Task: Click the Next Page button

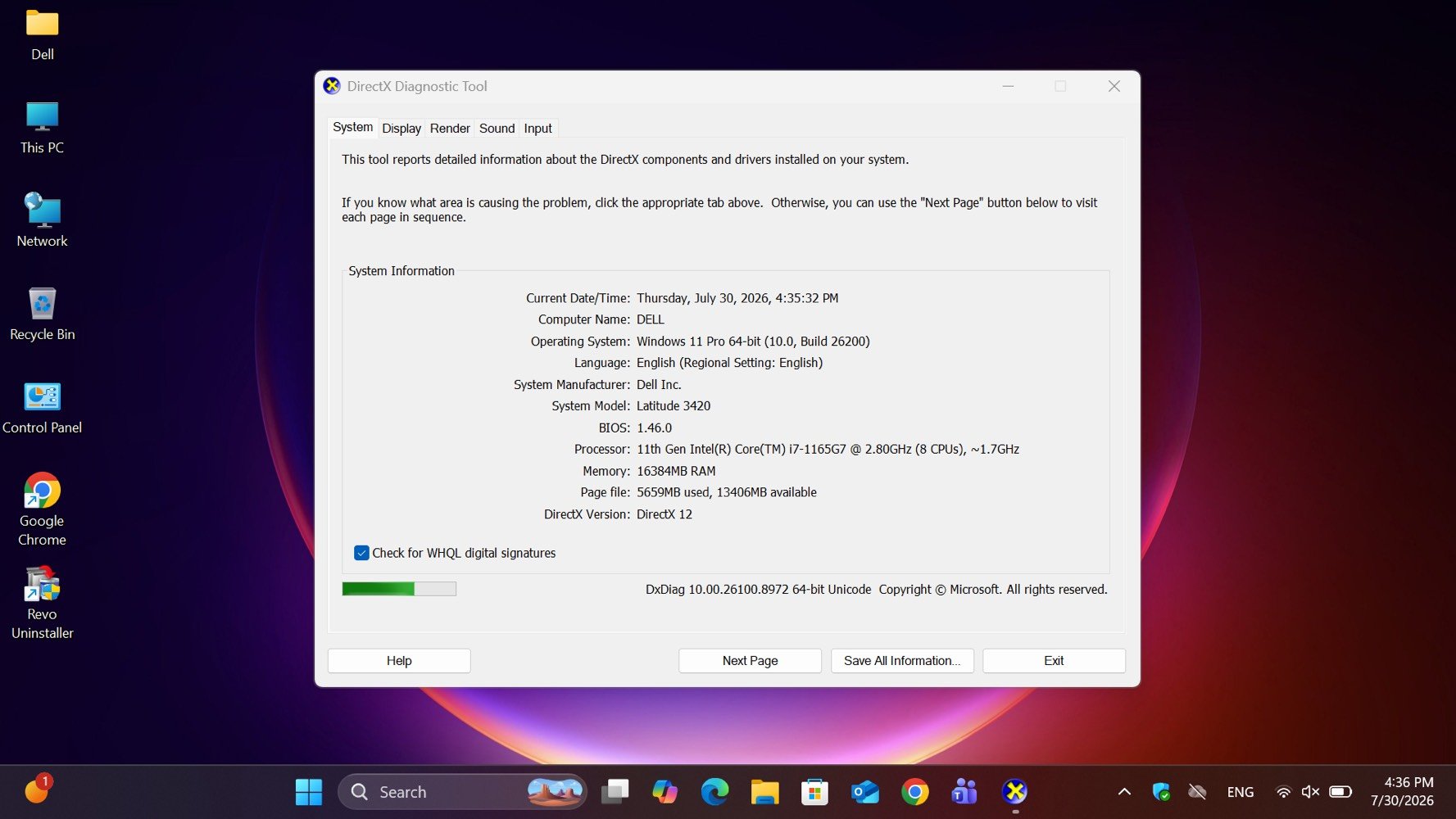Action: [x=750, y=661]
